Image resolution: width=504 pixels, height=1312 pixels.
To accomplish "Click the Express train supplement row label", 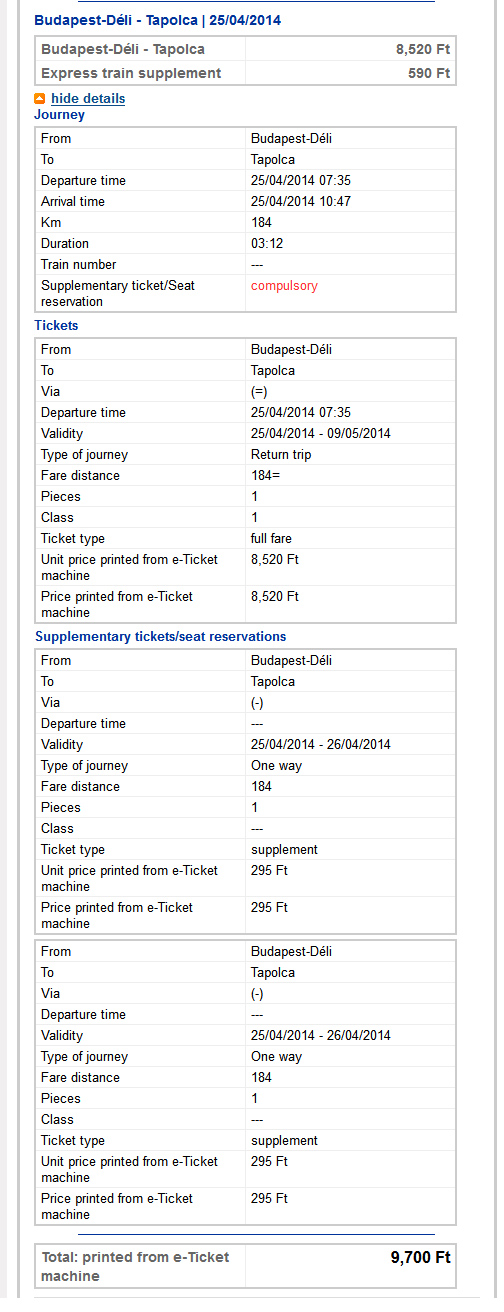I will pos(131,73).
